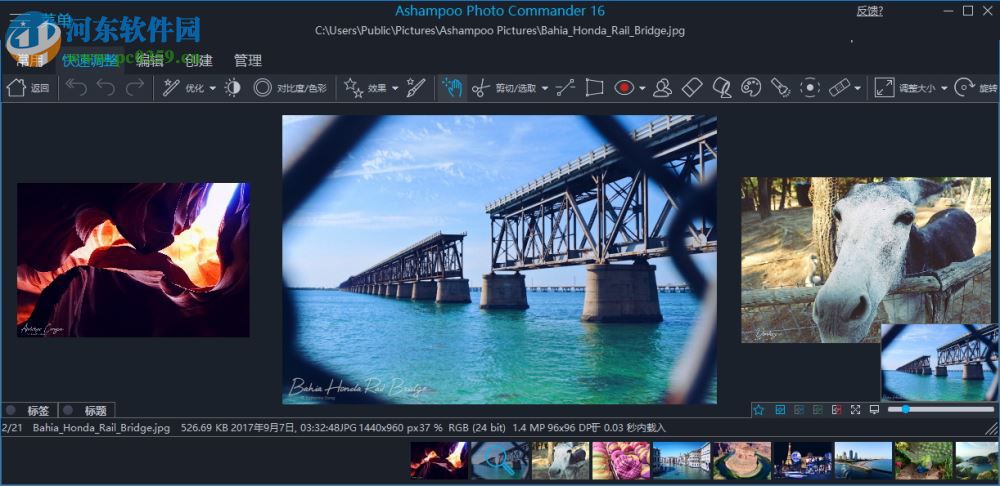
Task: Select the magnified bridge filmstrip thumbnail
Action: pos(500,460)
